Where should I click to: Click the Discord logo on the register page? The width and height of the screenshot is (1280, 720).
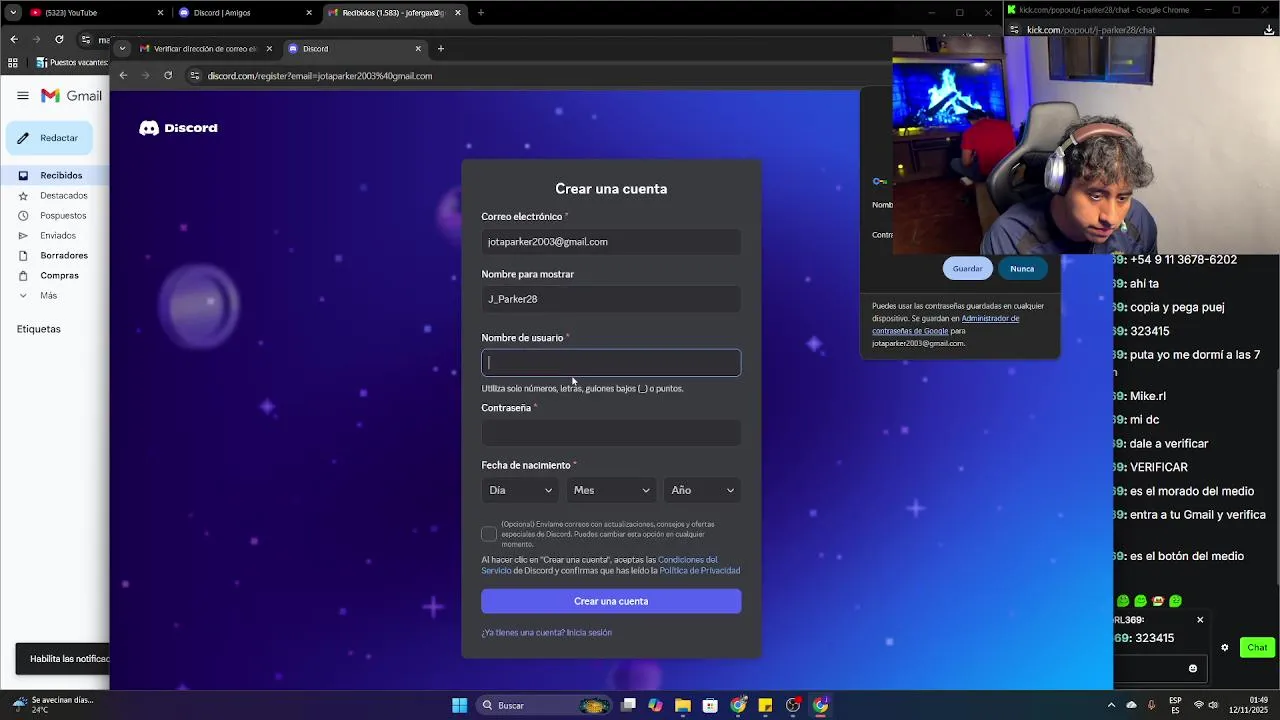click(178, 128)
